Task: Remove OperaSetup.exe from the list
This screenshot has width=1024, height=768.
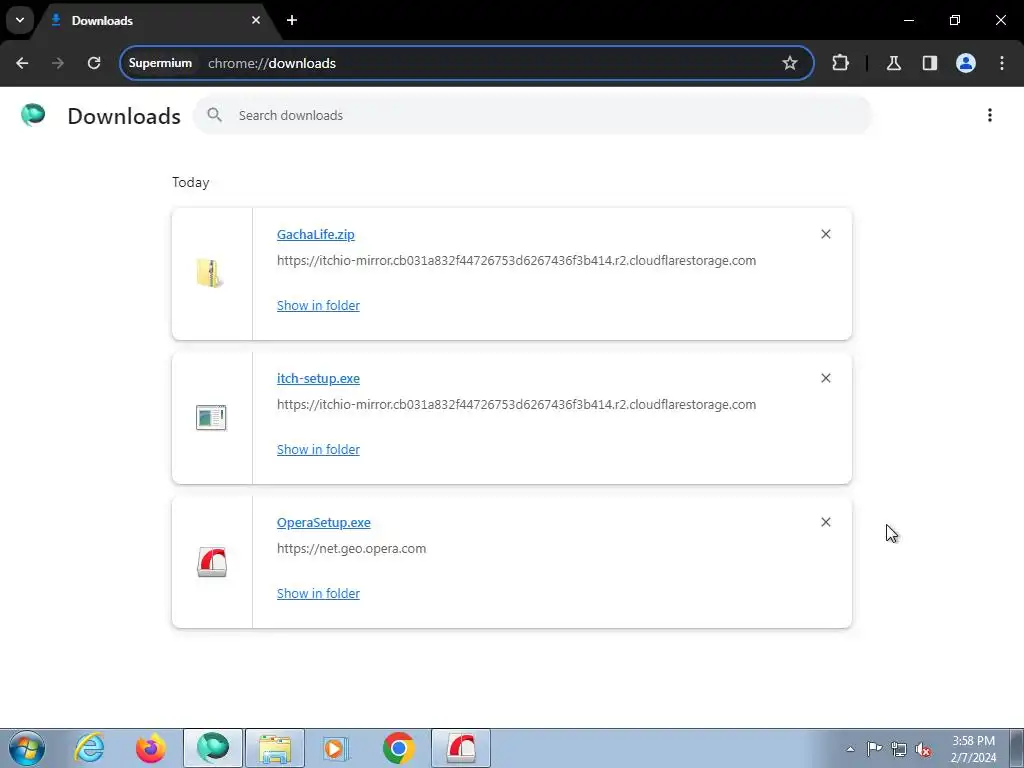Action: 825,522
